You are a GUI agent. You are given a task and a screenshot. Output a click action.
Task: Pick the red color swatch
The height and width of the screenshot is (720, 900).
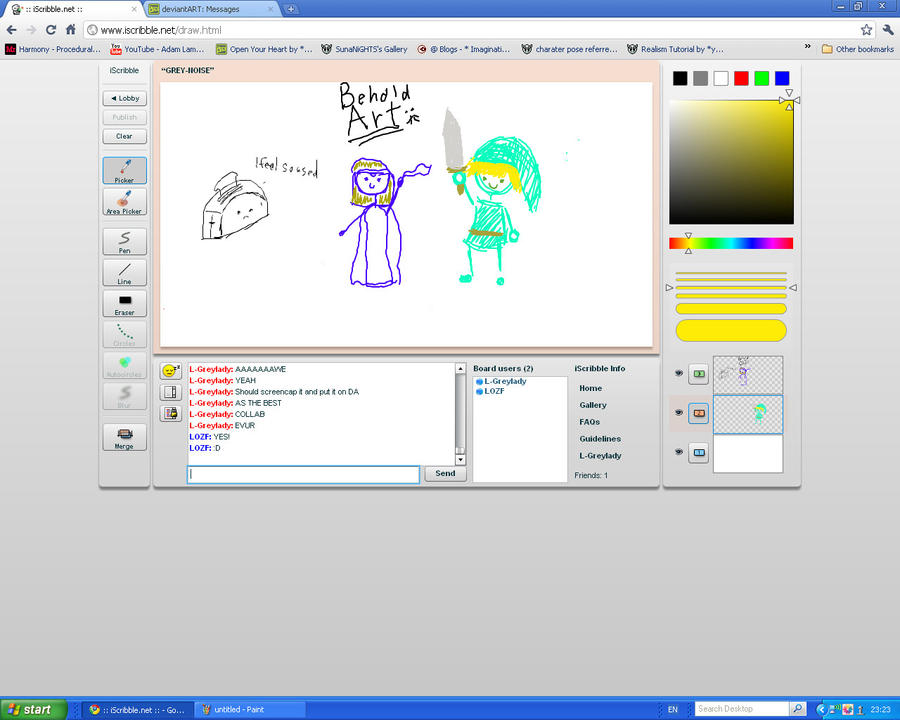click(x=741, y=78)
